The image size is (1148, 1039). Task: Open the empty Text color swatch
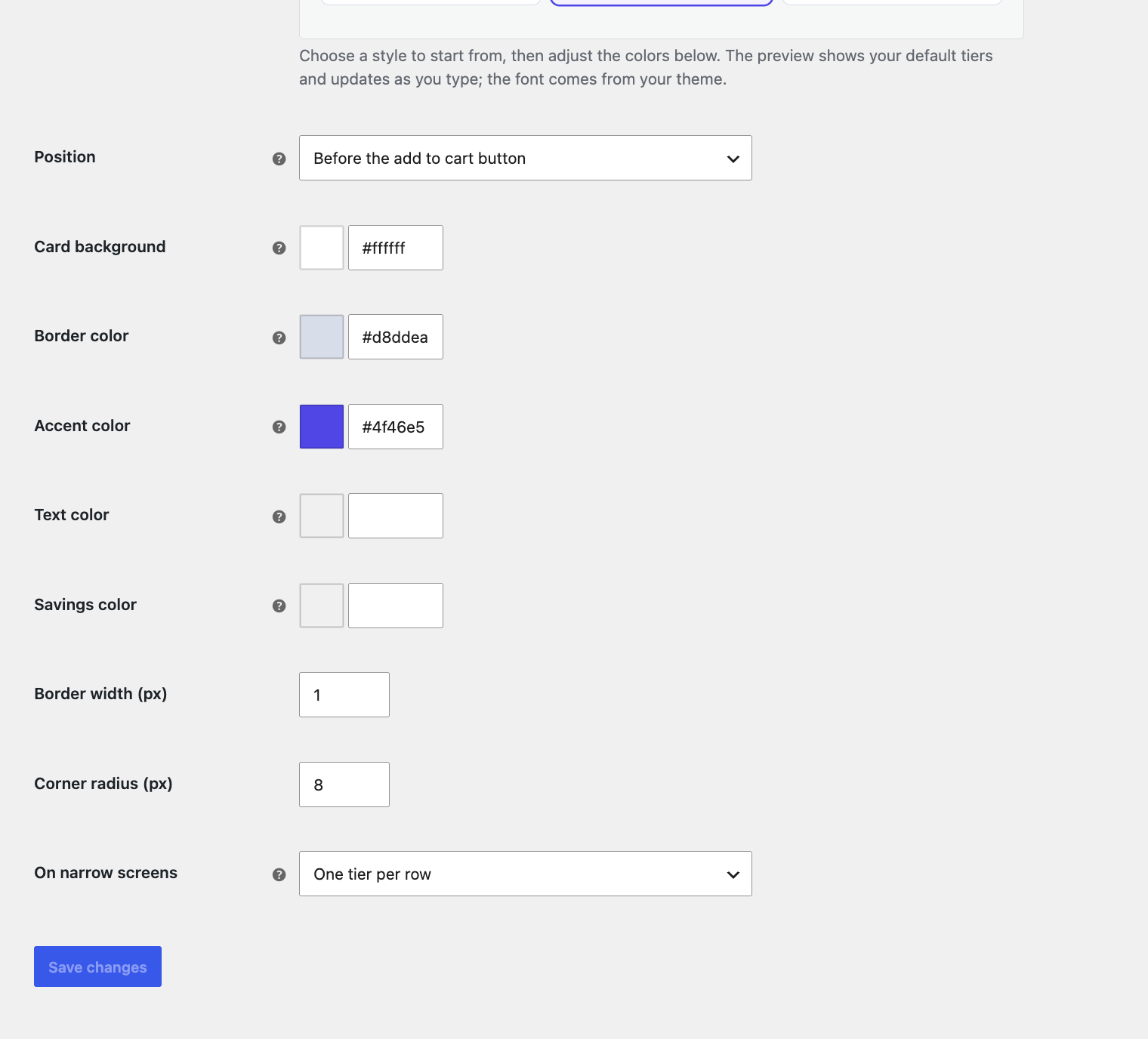321,515
